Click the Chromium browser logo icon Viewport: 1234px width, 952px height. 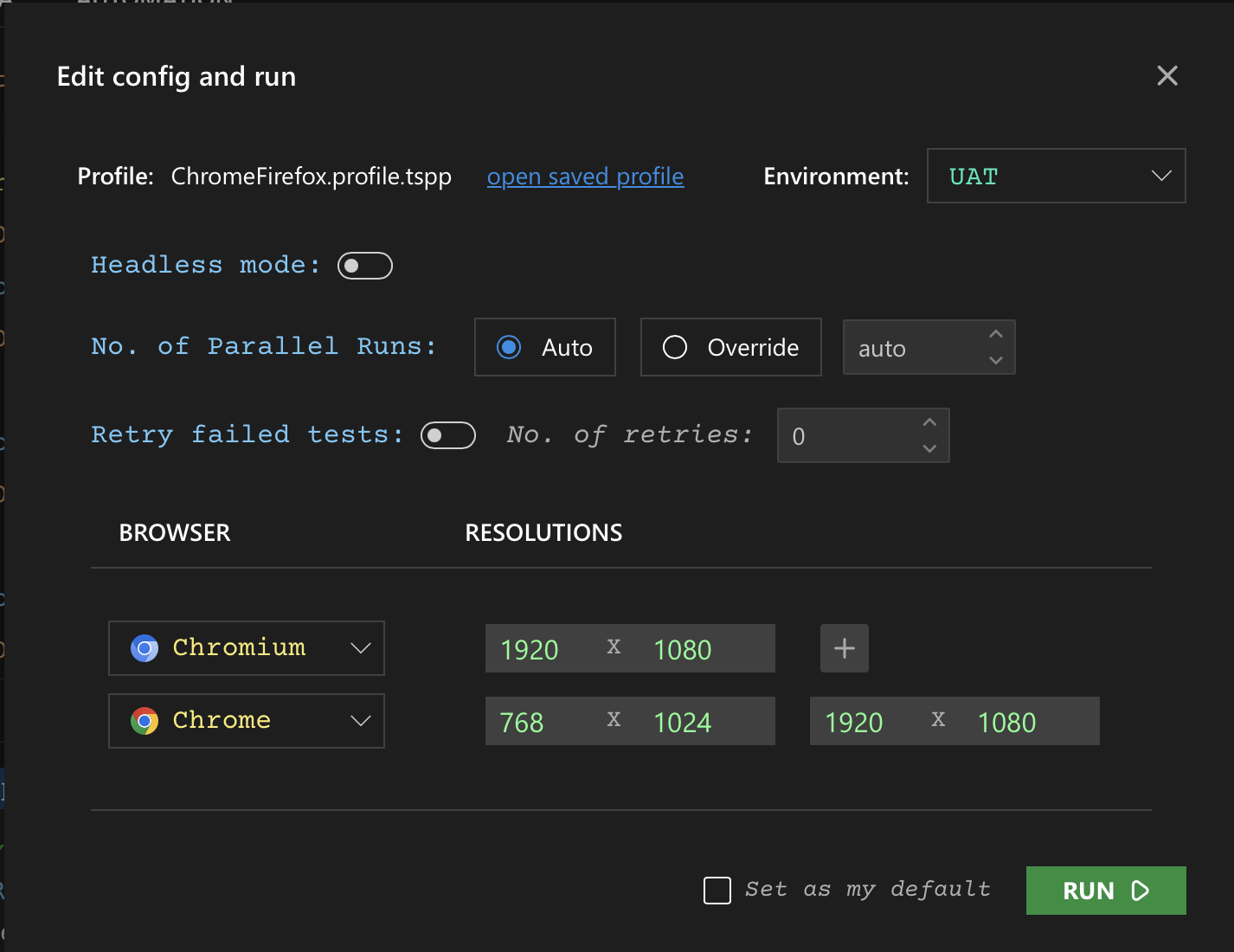pyautogui.click(x=145, y=648)
